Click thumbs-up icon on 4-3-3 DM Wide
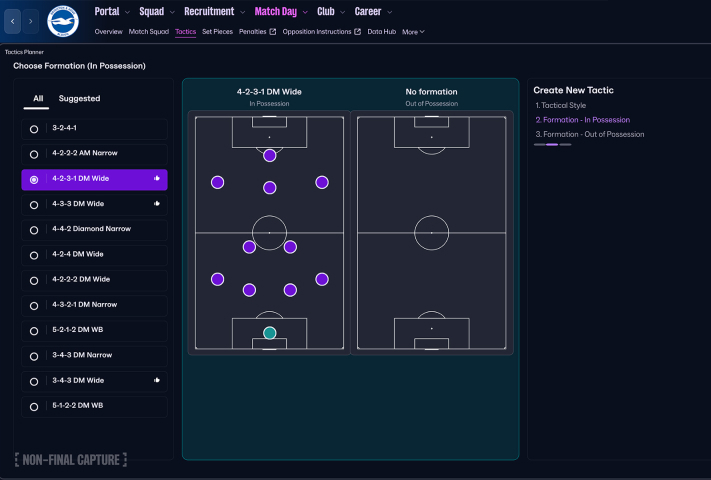The width and height of the screenshot is (711, 480). coord(157,204)
